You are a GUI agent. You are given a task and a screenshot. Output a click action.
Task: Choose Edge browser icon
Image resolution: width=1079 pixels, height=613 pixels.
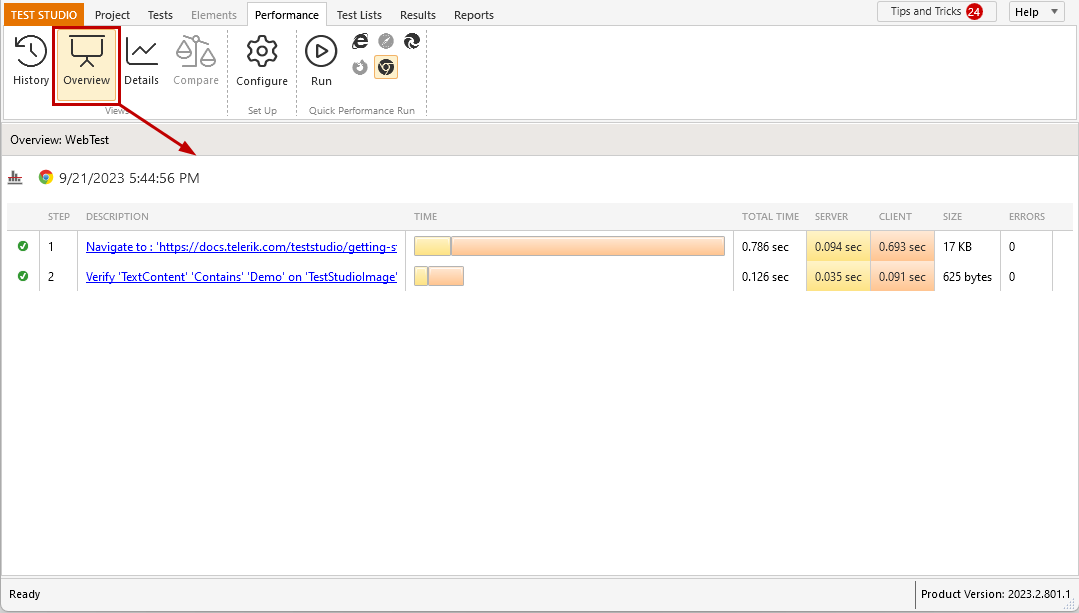(x=412, y=41)
